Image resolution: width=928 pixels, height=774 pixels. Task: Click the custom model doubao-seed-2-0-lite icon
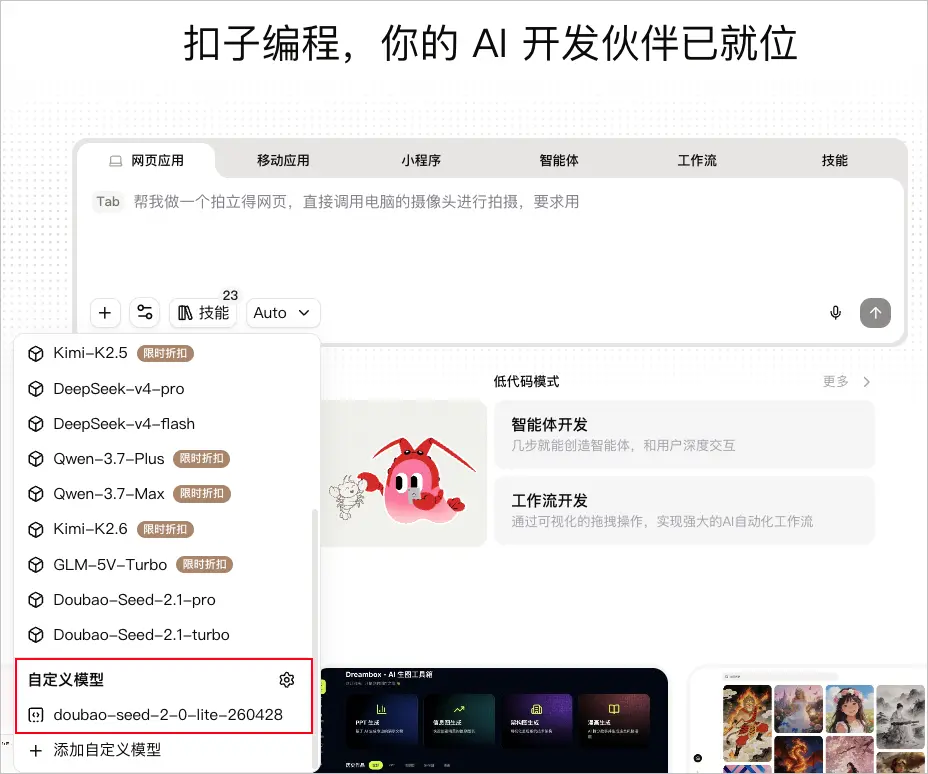click(36, 715)
